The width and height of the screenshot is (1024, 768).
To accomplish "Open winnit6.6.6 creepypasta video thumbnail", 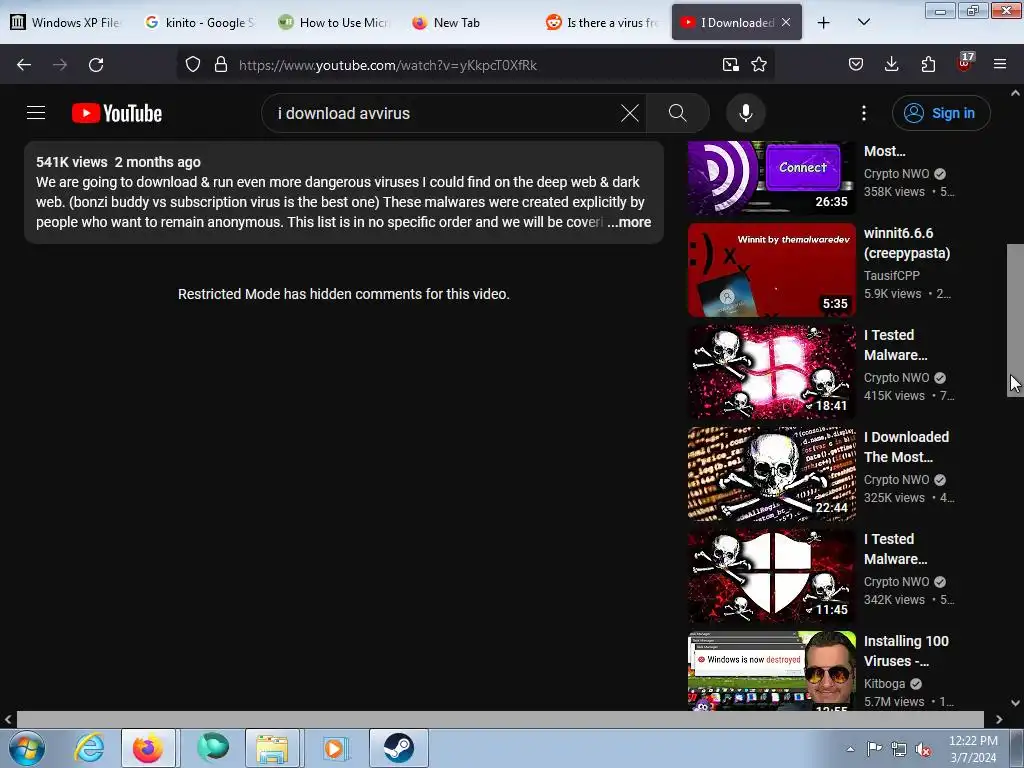I will coord(772,270).
